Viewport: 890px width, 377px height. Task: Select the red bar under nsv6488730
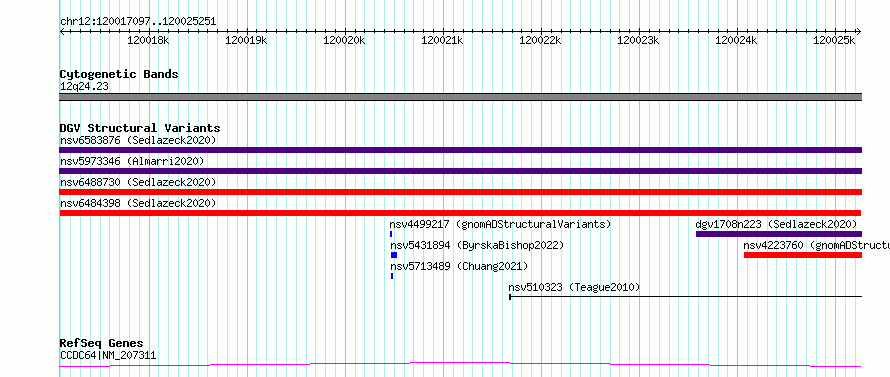point(461,192)
